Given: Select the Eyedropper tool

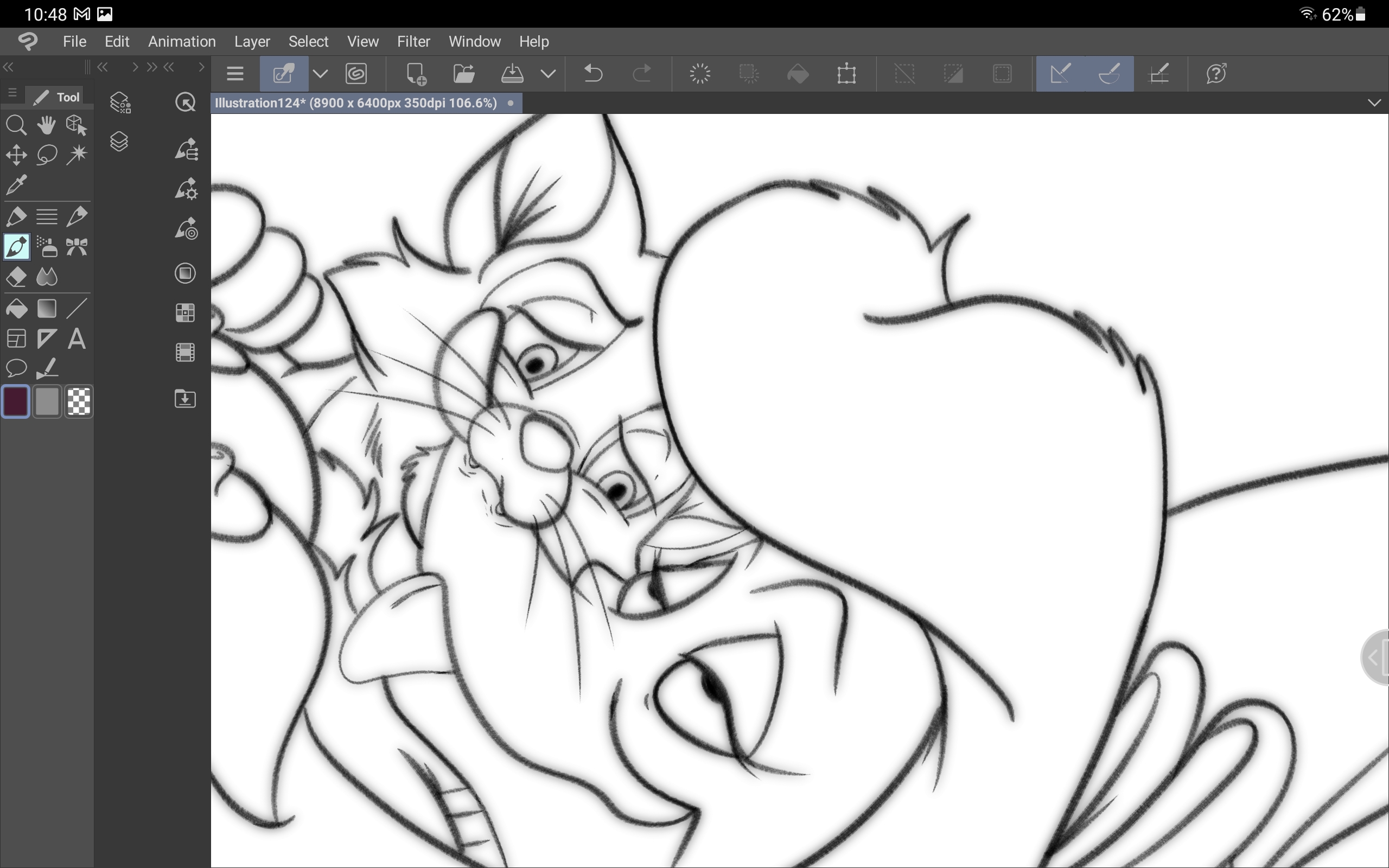Looking at the screenshot, I should [x=16, y=185].
